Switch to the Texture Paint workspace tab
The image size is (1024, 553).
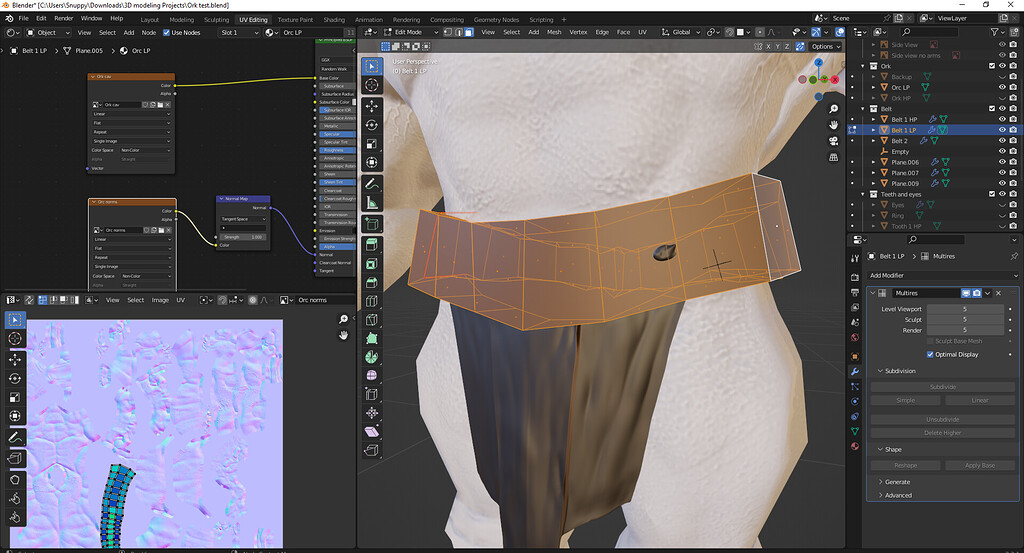tap(295, 19)
